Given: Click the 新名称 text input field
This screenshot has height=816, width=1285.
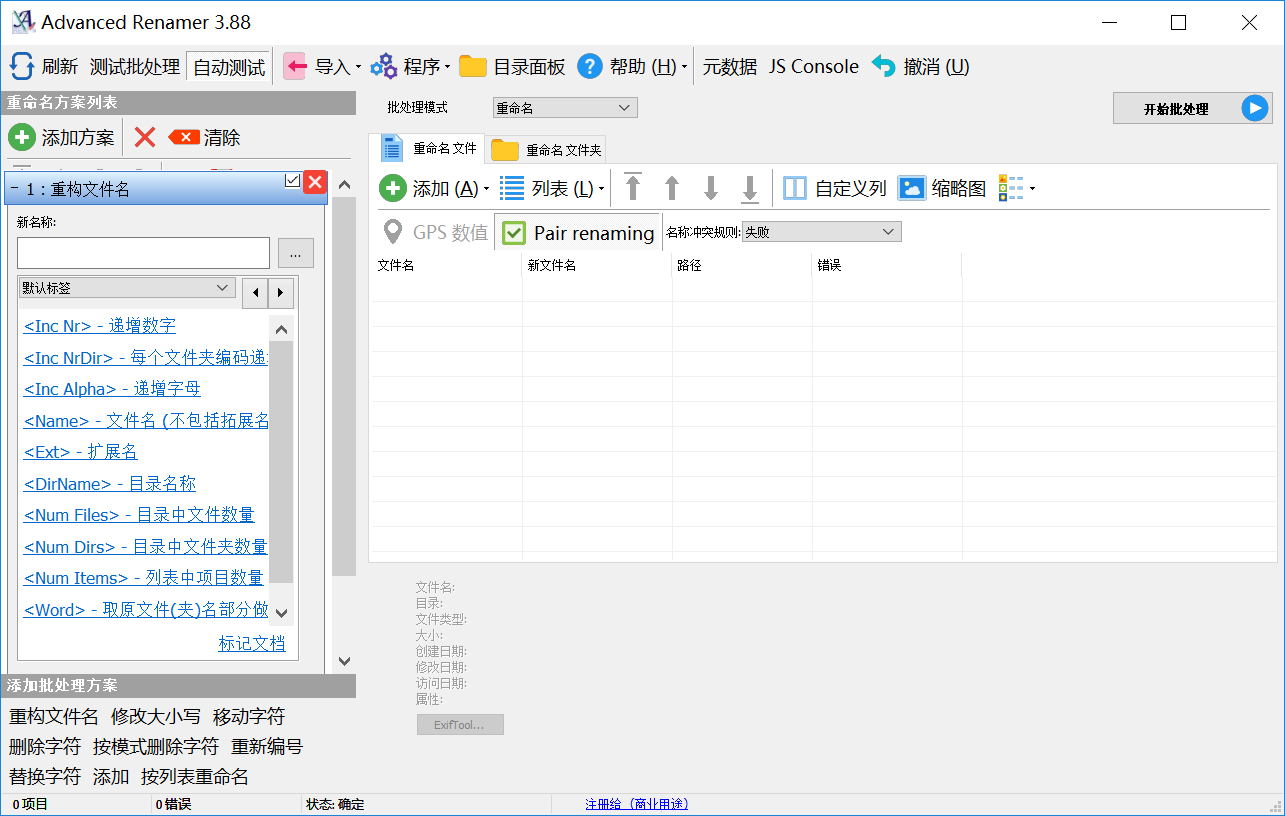Looking at the screenshot, I should coord(144,253).
